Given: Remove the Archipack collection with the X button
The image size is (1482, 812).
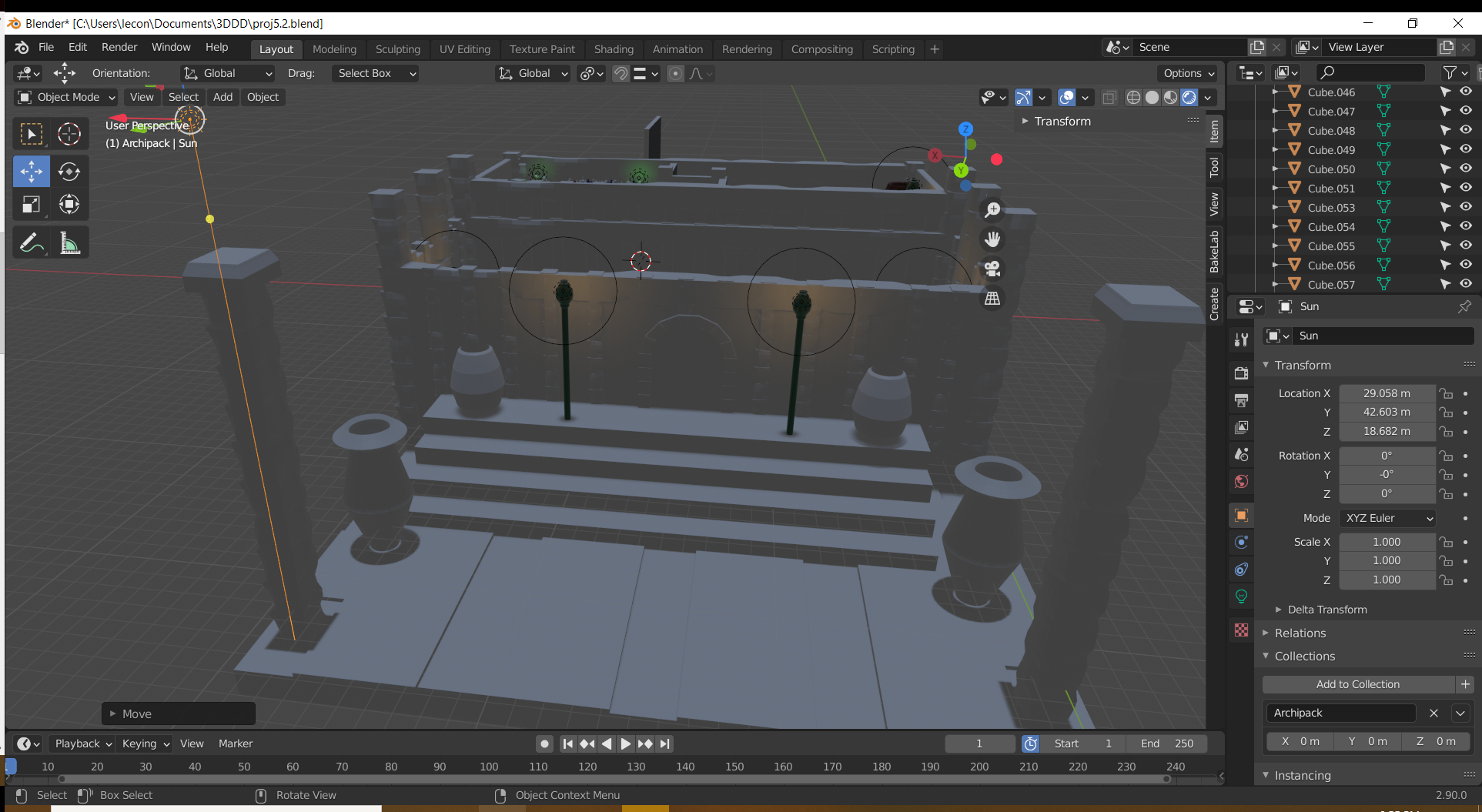Looking at the screenshot, I should click(1433, 713).
